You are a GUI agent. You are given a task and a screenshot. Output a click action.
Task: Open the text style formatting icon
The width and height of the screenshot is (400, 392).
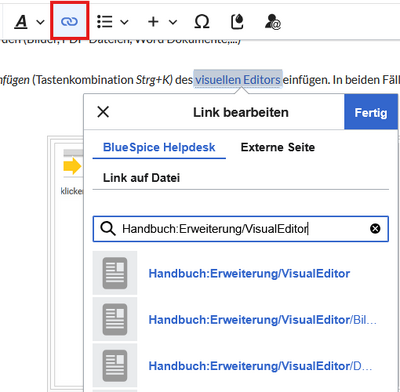[x=21, y=22]
